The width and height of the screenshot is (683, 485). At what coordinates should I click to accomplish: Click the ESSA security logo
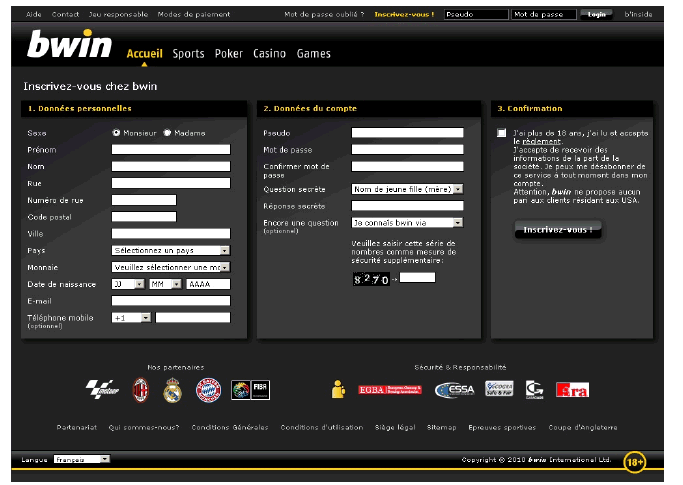coord(454,389)
